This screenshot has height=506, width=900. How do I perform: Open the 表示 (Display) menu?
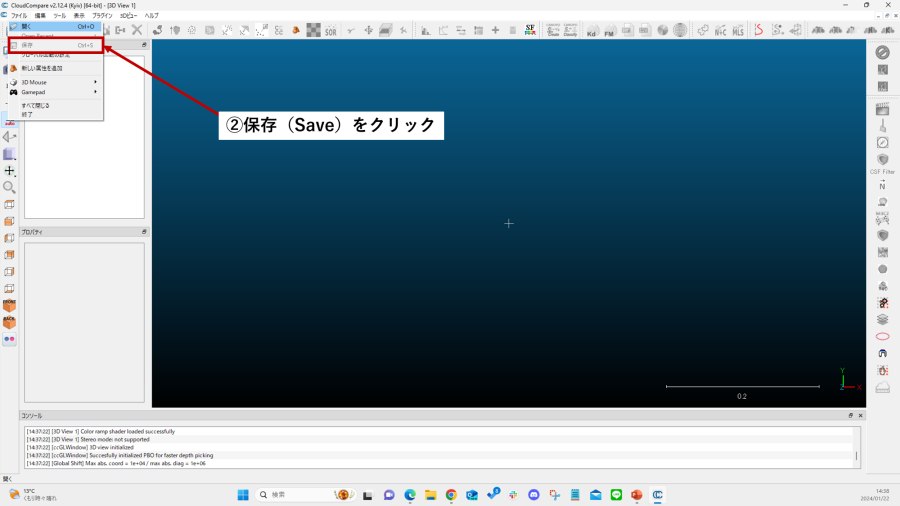pos(79,15)
